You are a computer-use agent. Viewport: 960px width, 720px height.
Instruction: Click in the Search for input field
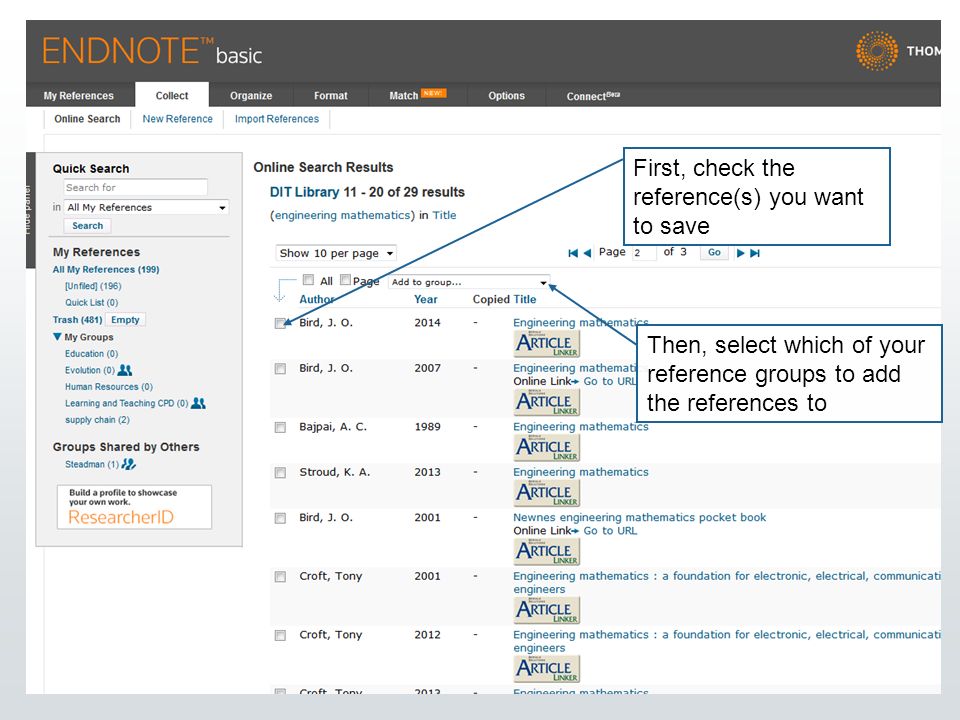135,187
